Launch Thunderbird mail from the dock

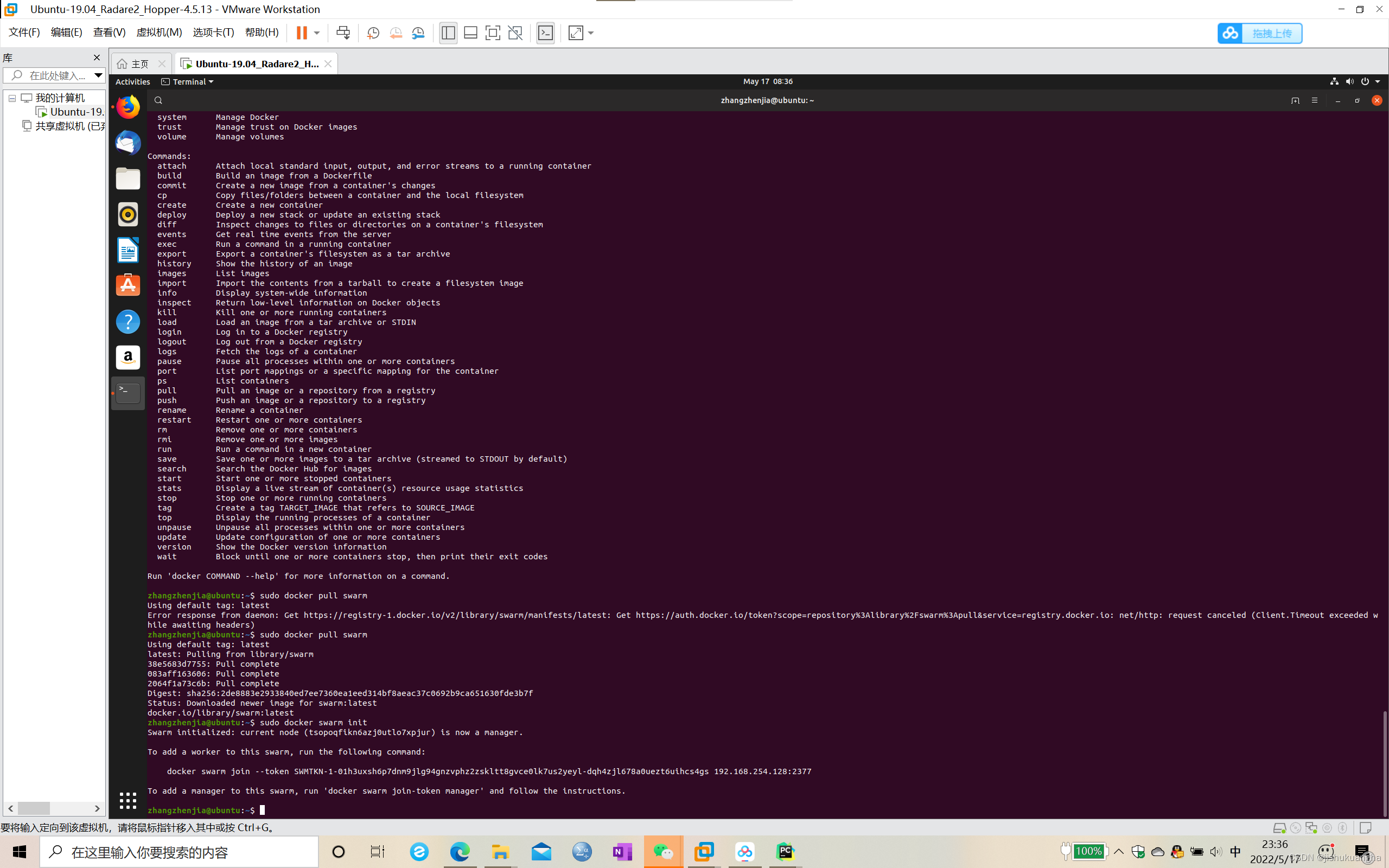tap(128, 143)
